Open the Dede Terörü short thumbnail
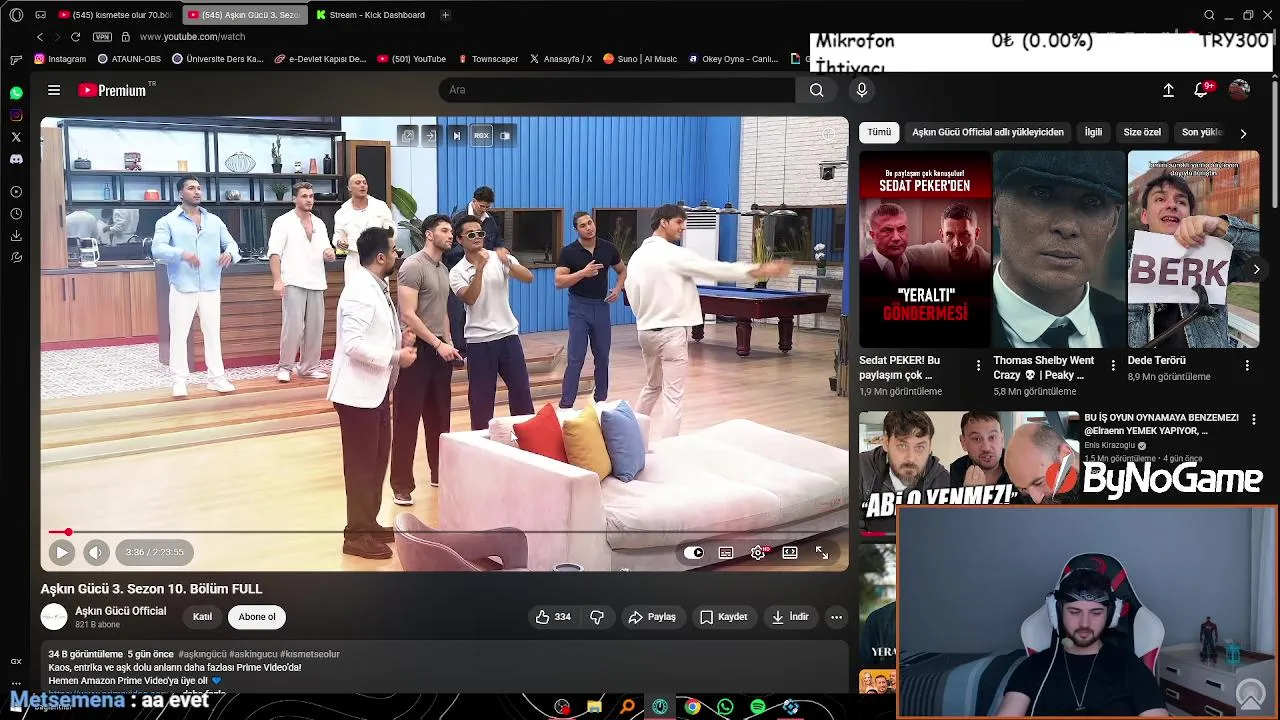 (x=1193, y=249)
